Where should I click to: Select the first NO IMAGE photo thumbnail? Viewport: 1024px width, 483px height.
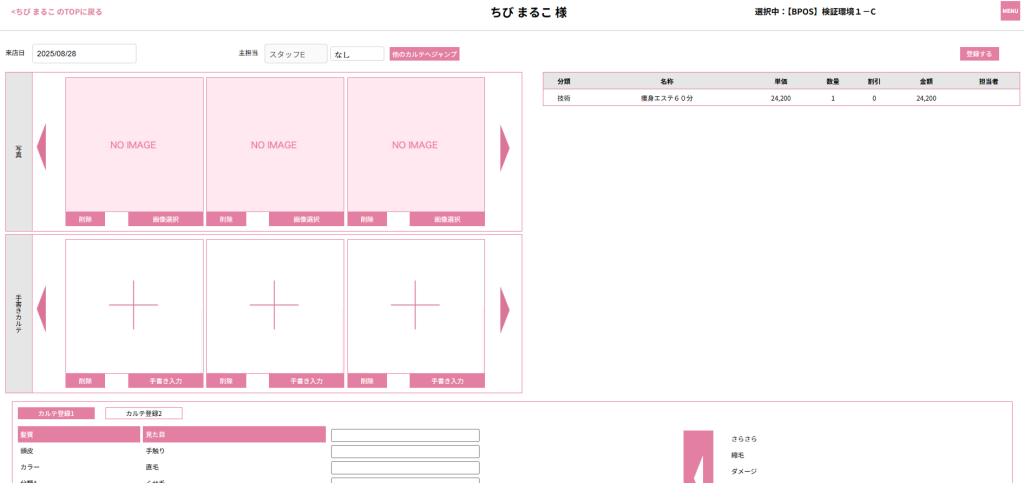[134, 145]
